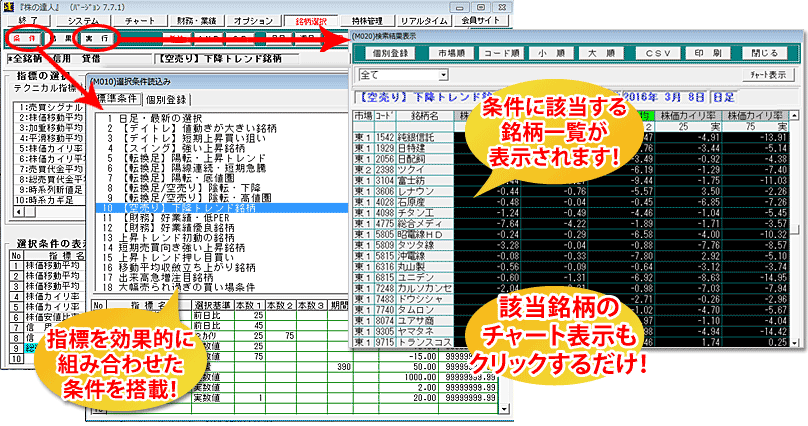Select 上昇トレンド初動の銘柄 condition
The width and height of the screenshot is (808, 426).
pos(222,238)
